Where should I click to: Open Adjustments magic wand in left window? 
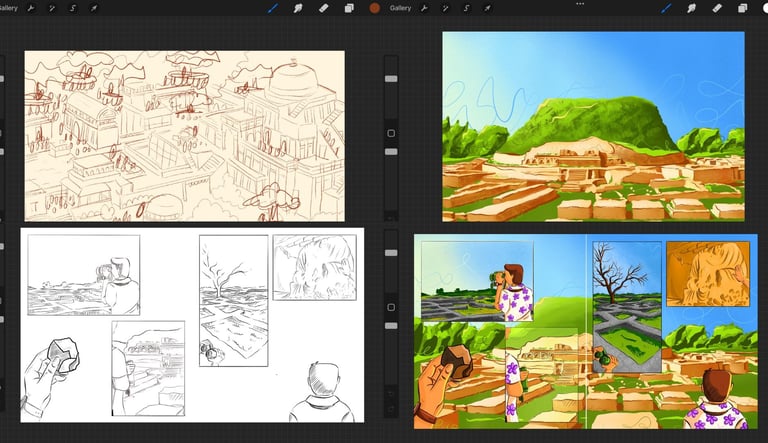[51, 8]
